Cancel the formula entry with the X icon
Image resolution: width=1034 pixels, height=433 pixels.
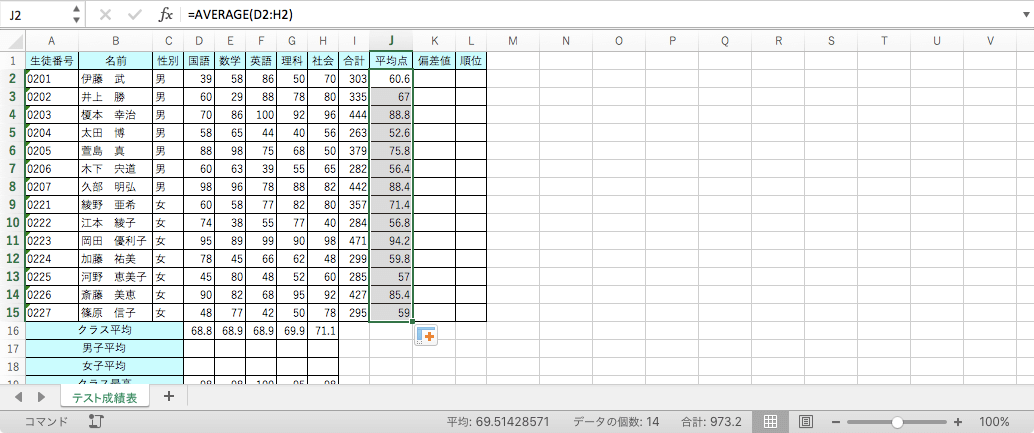(x=105, y=14)
